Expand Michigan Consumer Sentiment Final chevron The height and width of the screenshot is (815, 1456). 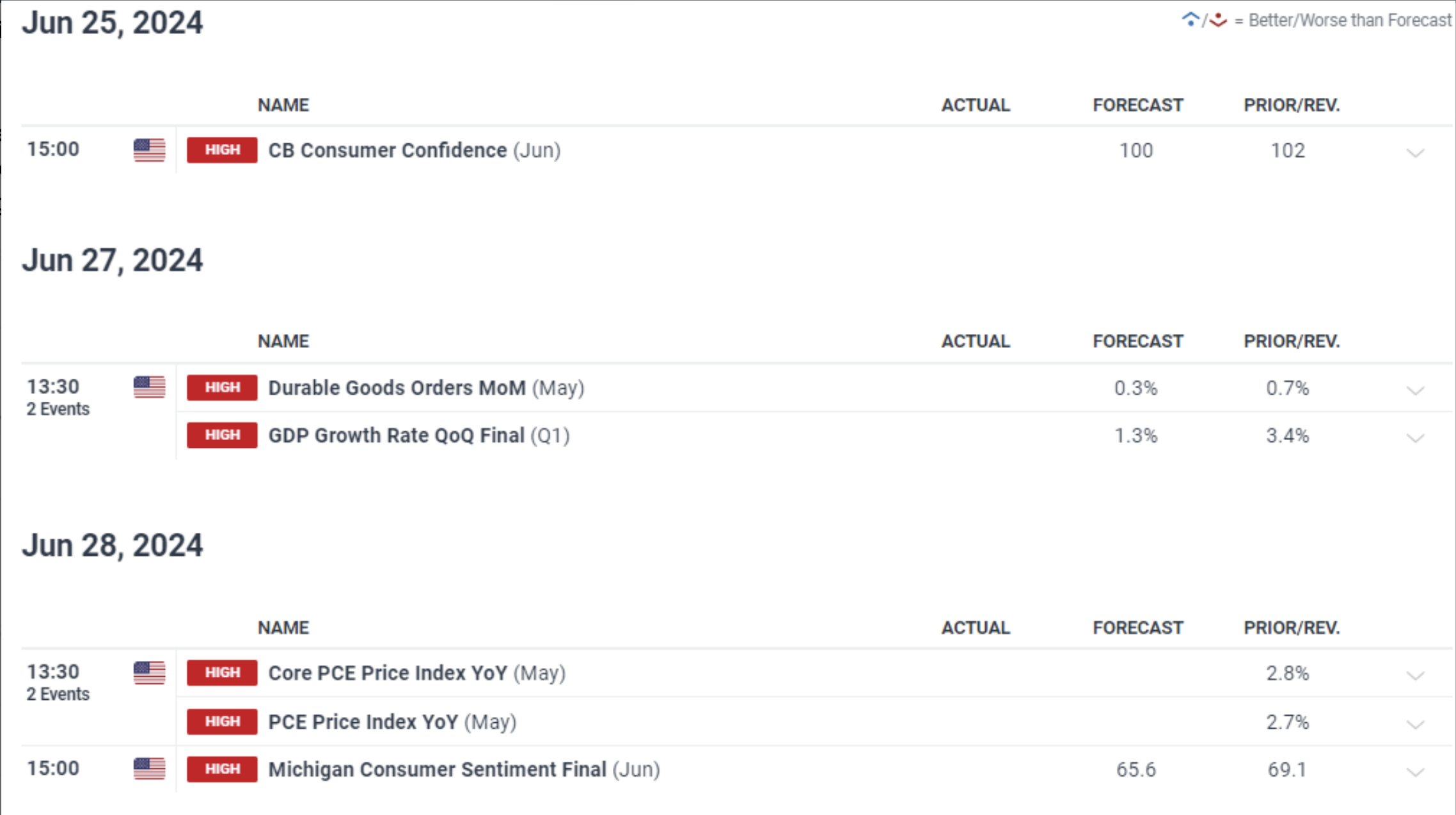click(x=1415, y=772)
